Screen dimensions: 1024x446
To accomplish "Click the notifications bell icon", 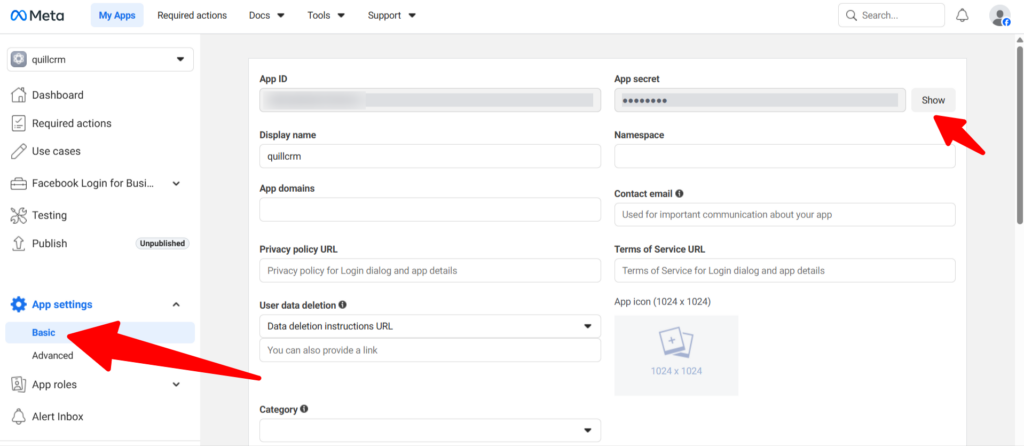I will point(962,15).
